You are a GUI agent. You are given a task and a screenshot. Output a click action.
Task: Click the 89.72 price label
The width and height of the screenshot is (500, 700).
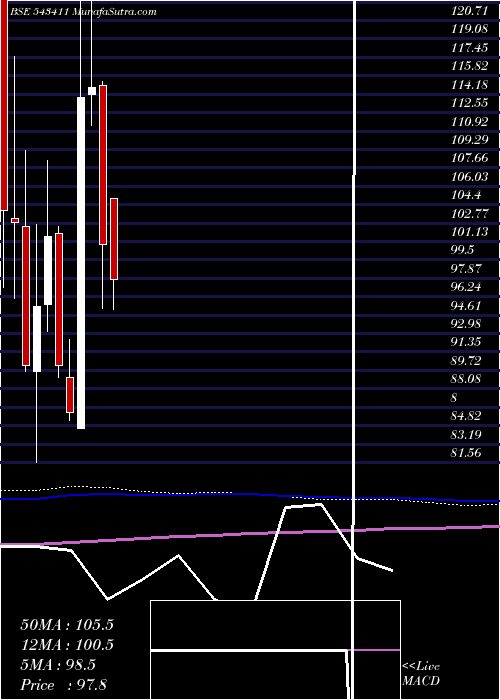coord(467,361)
